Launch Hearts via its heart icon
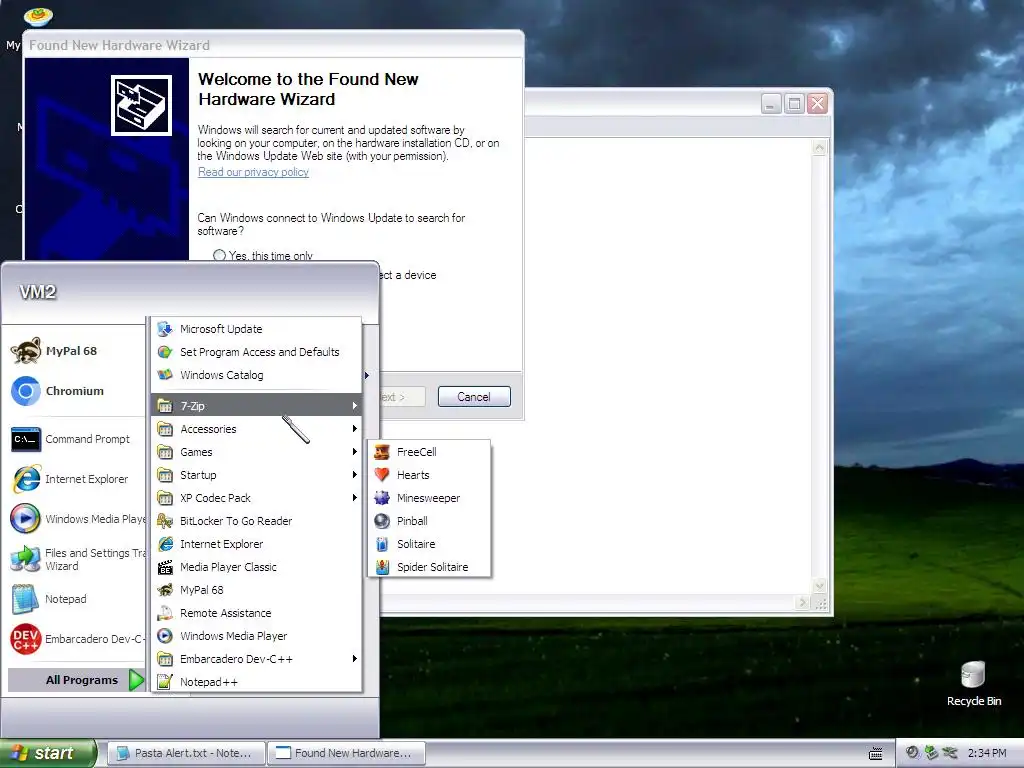The width and height of the screenshot is (1024, 768). click(382, 475)
